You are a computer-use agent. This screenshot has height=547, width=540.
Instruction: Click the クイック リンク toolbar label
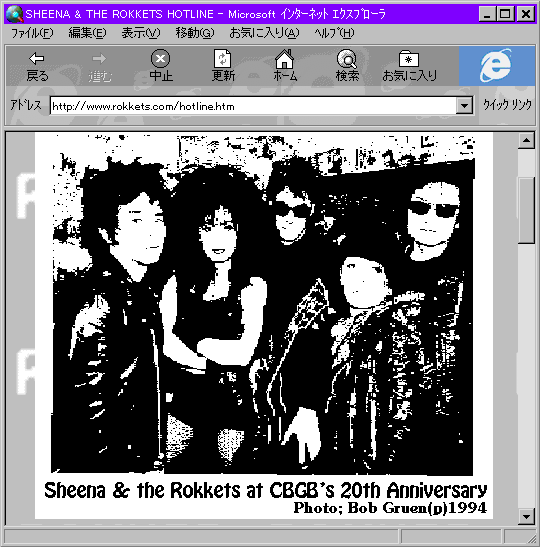click(508, 104)
